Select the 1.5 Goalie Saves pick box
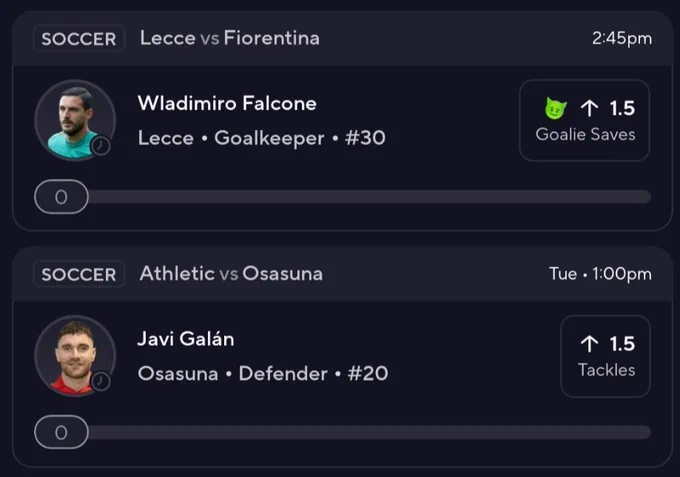 coord(584,120)
